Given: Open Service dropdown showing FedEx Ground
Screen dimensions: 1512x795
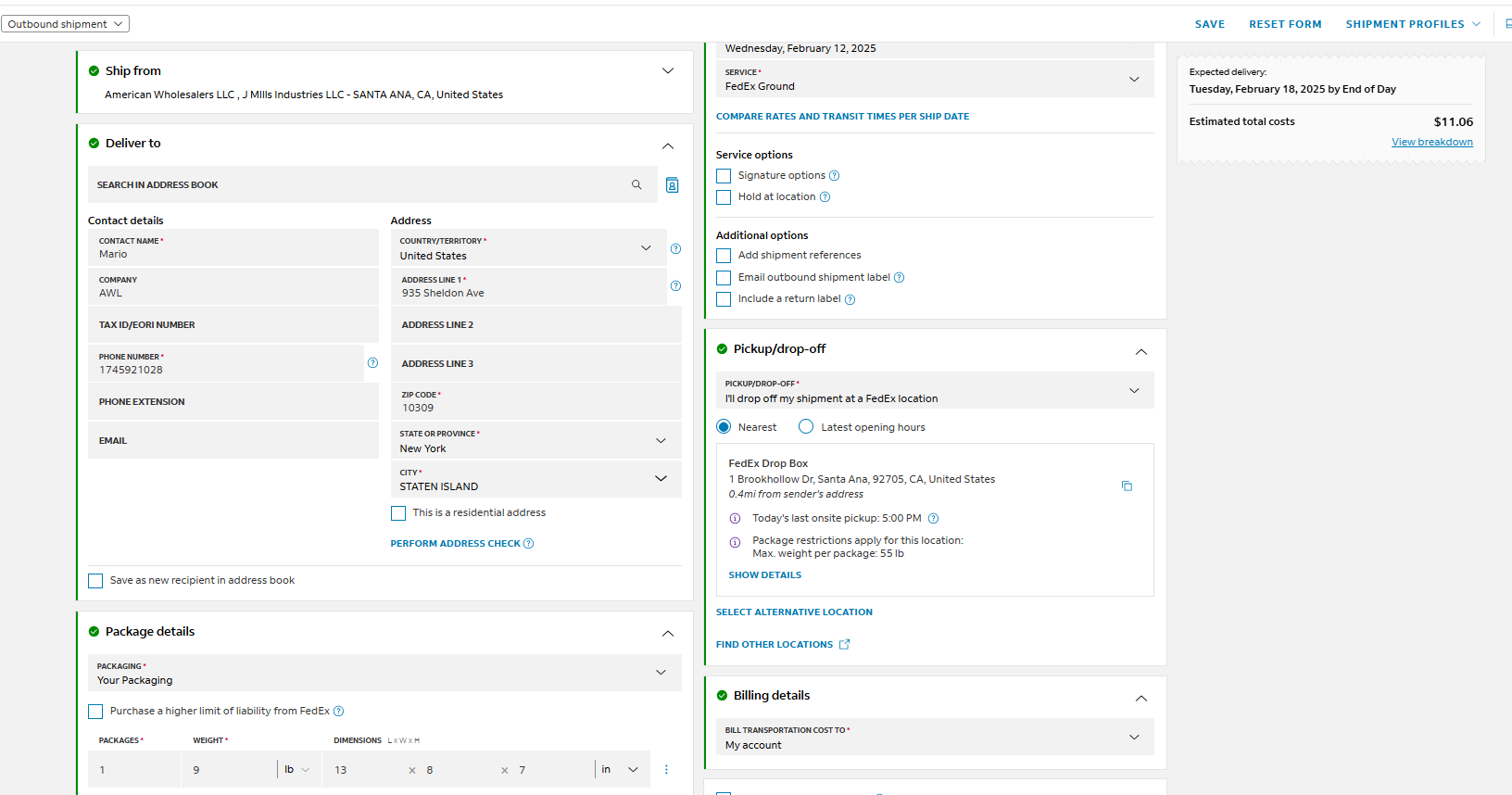Looking at the screenshot, I should 935,79.
